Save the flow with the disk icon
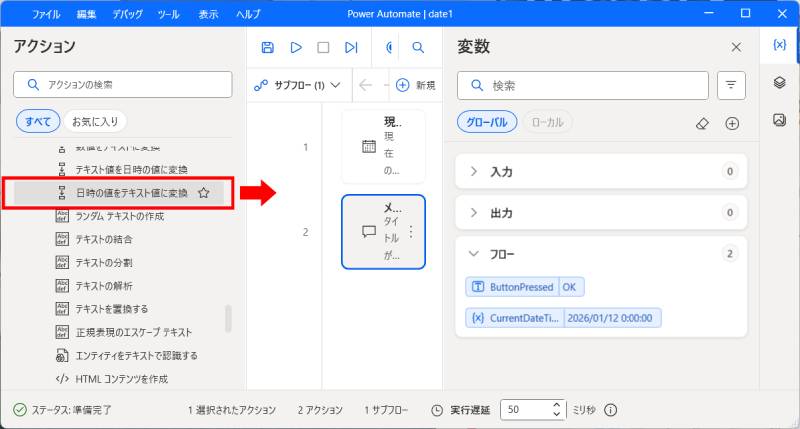800x429 pixels. pos(267,47)
